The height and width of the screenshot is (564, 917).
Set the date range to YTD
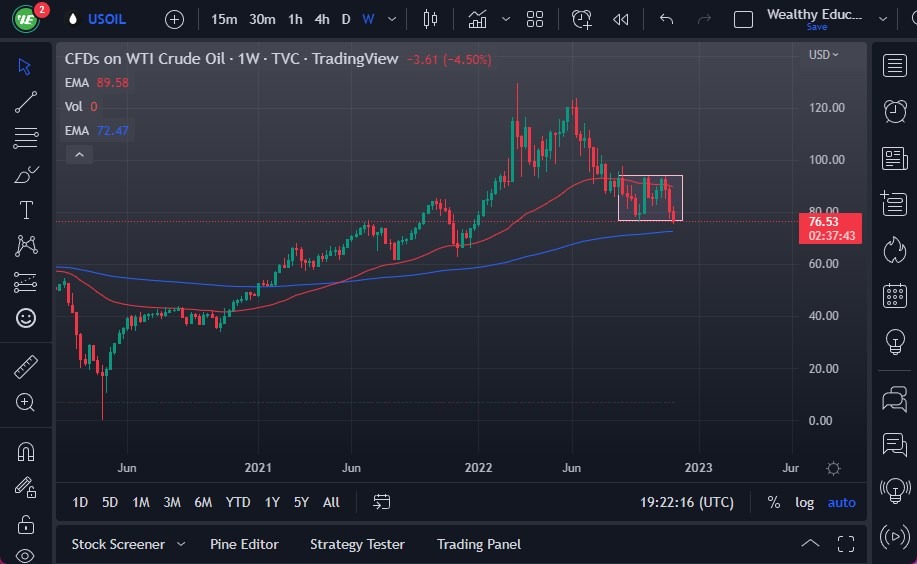tap(238, 502)
